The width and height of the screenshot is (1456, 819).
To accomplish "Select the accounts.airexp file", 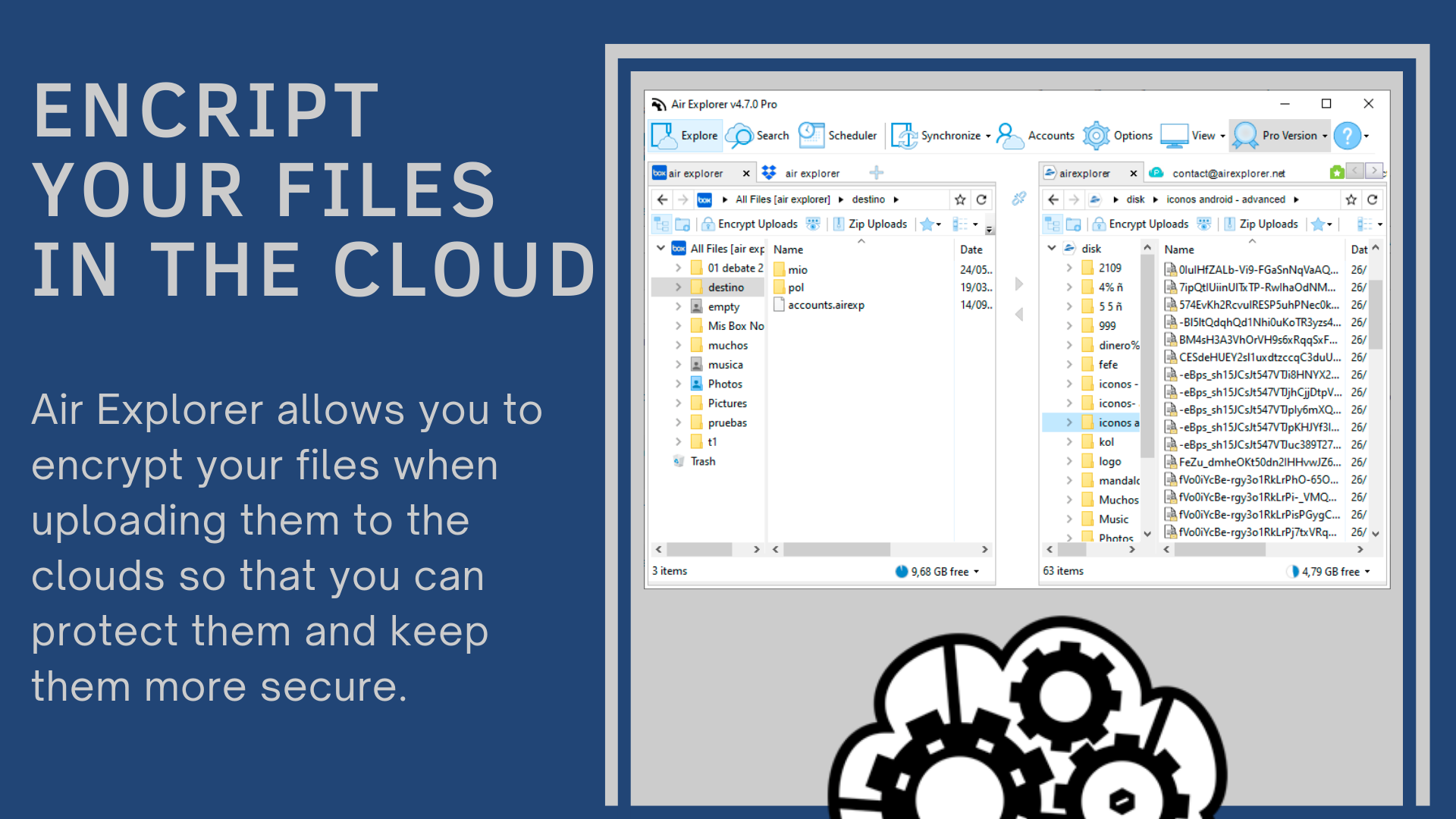I will tap(826, 305).
